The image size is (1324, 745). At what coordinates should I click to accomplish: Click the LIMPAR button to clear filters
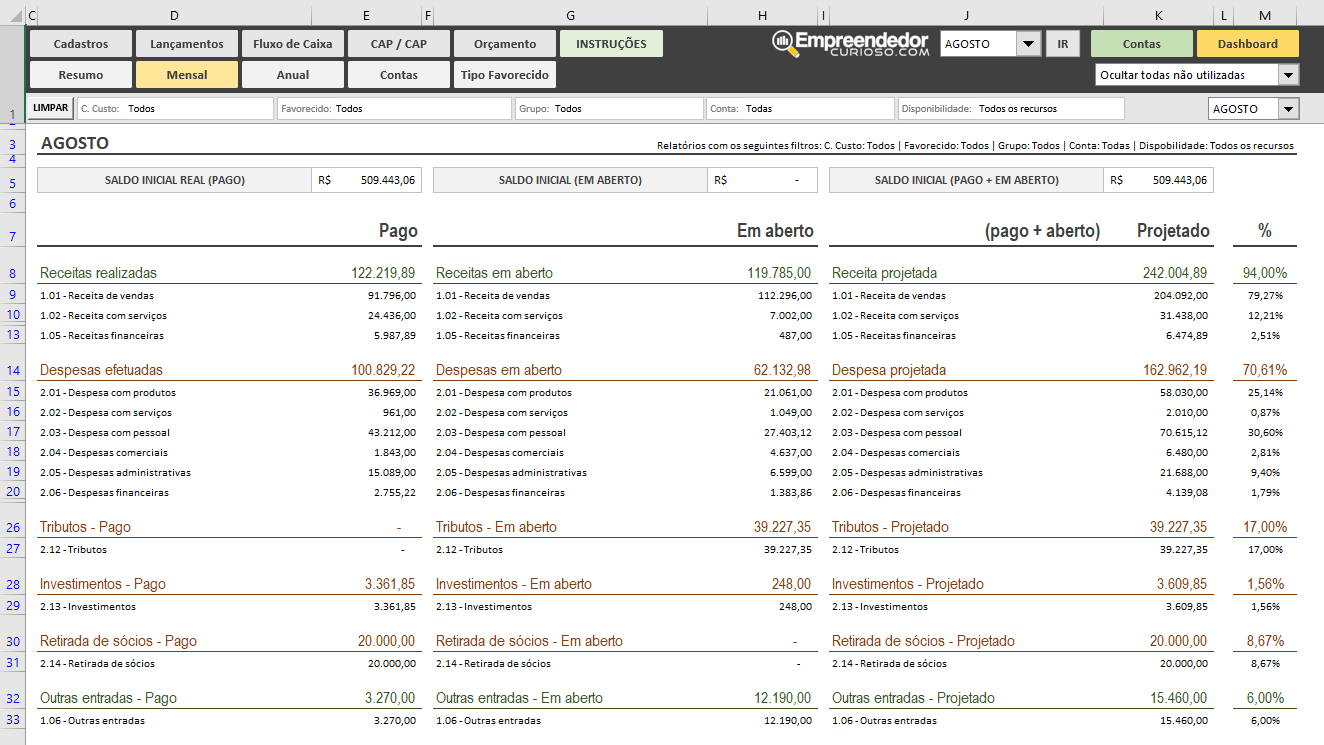tap(50, 107)
